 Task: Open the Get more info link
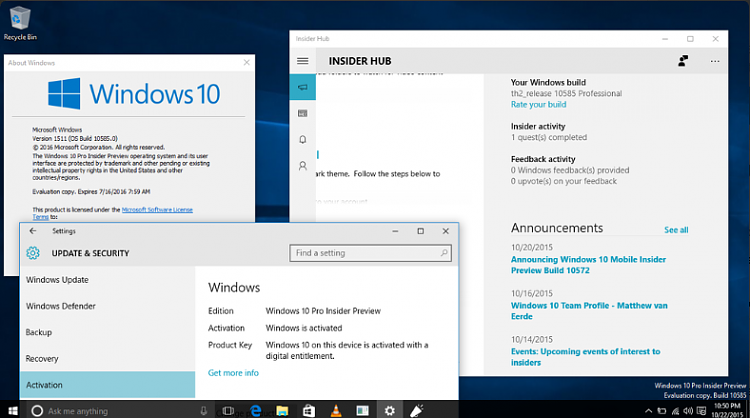[x=233, y=373]
